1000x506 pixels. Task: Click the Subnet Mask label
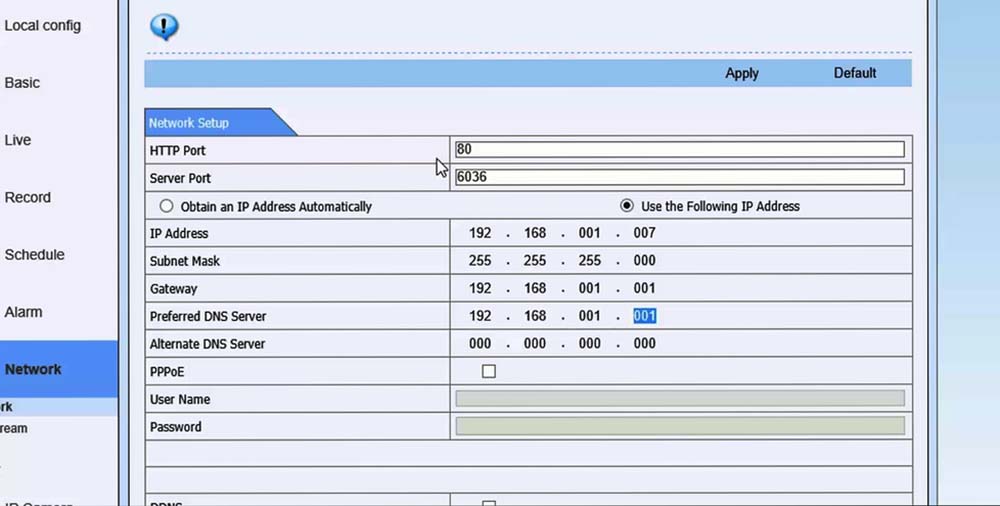click(x=185, y=261)
